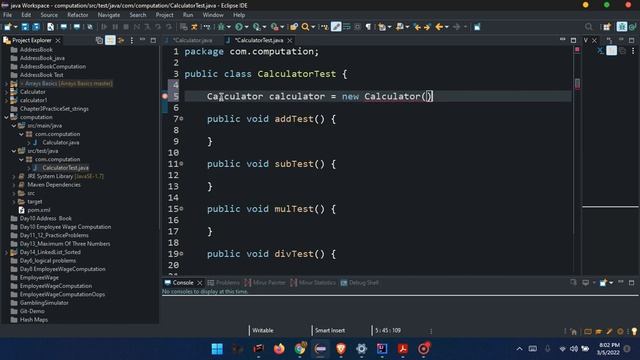Switch to the Problems tab
640x360 pixels.
(224, 282)
